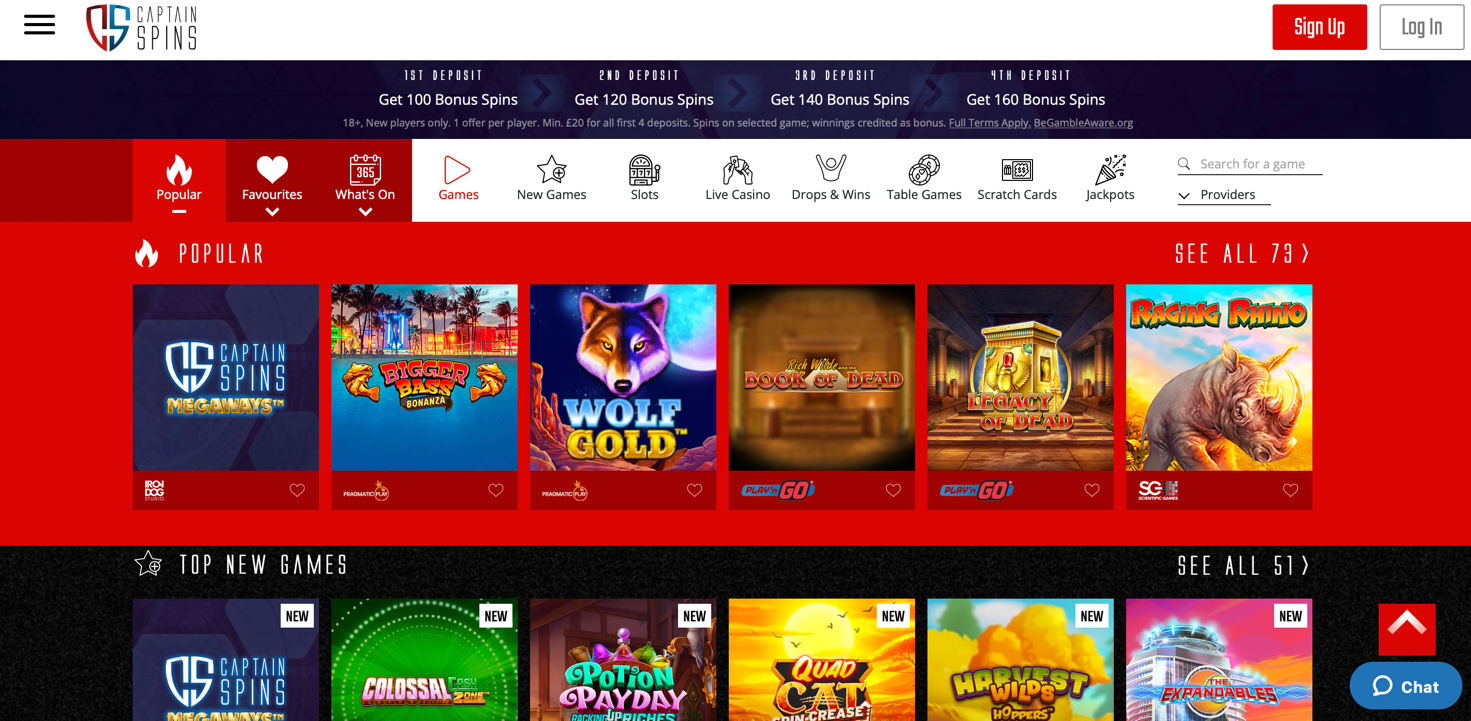Viewport: 1471px width, 721px height.
Task: Open the Scratch Cards category icon
Action: click(x=1017, y=170)
